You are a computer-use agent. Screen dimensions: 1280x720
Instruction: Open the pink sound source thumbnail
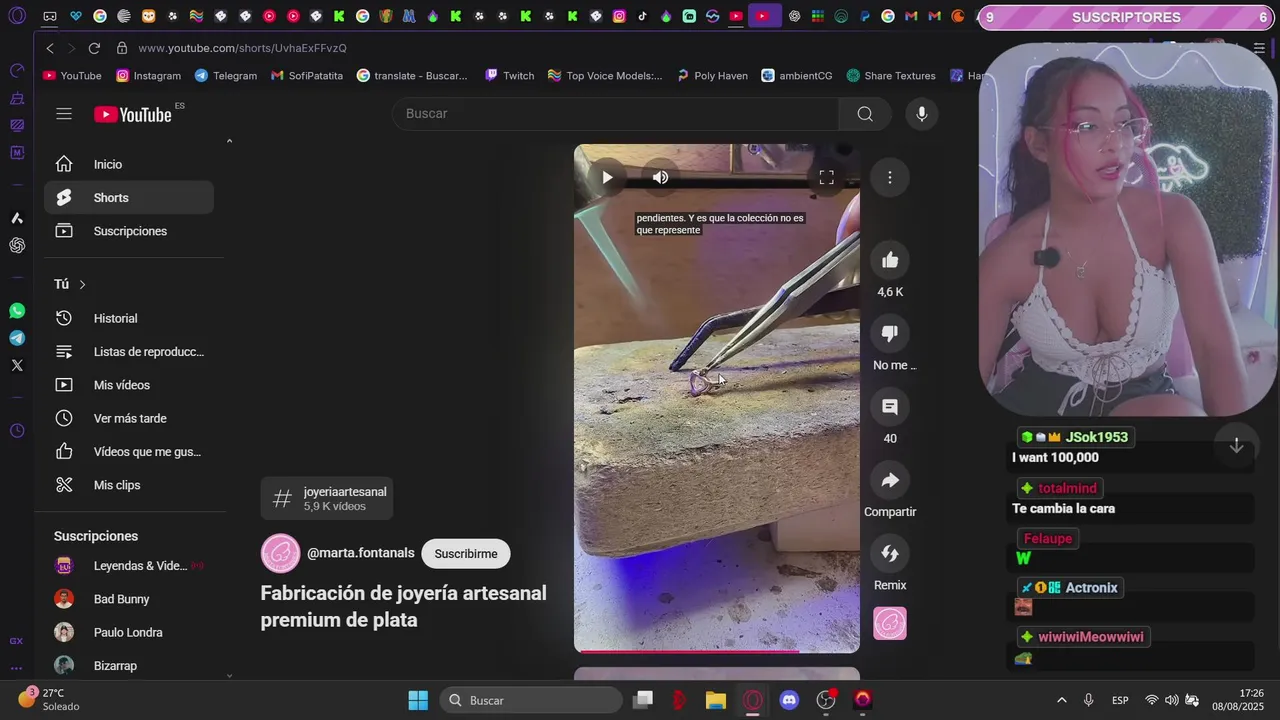click(890, 624)
